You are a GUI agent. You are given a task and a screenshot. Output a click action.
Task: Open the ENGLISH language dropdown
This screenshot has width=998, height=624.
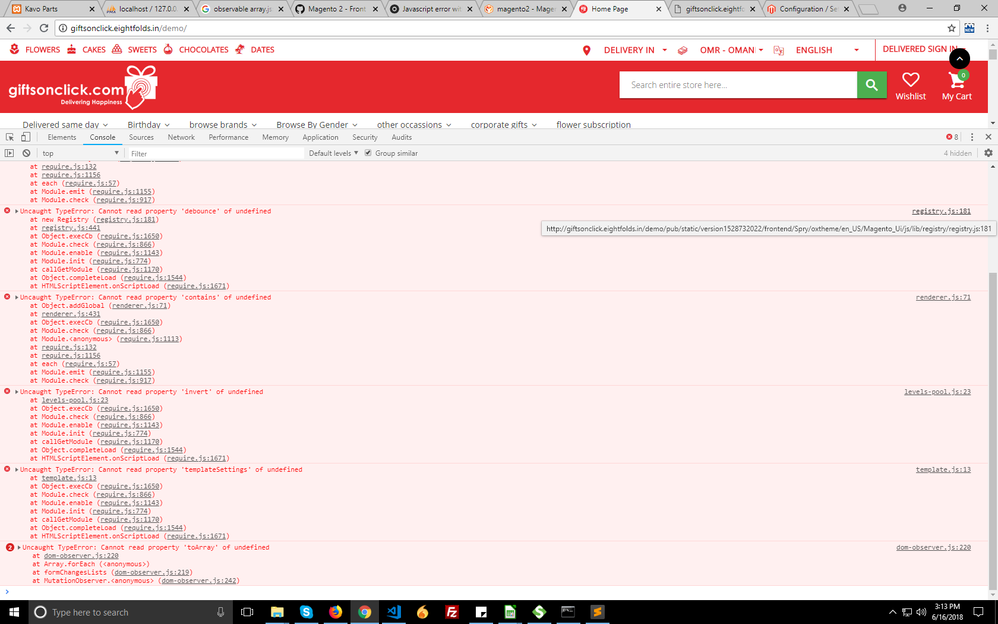pyautogui.click(x=826, y=50)
